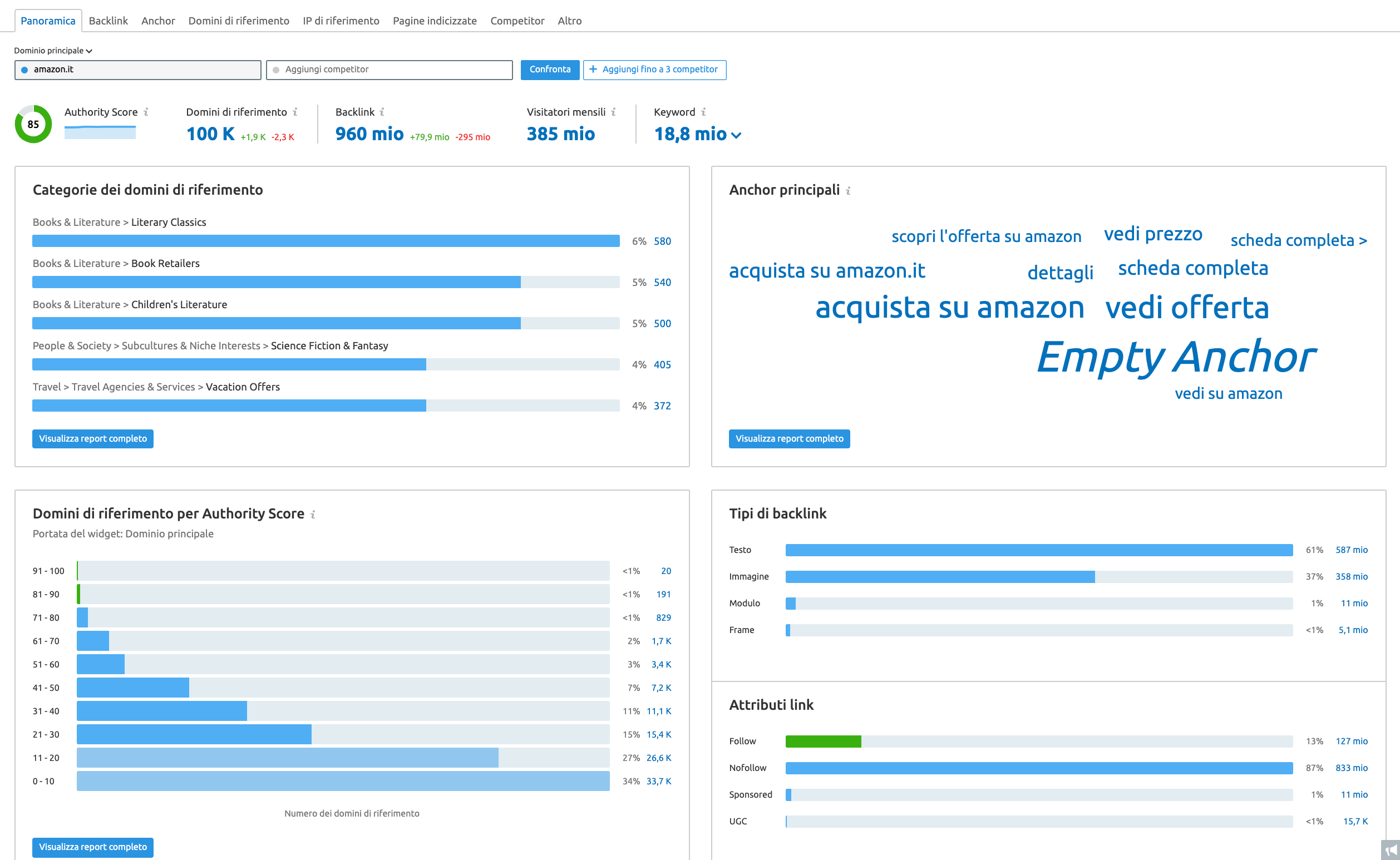The width and height of the screenshot is (1400, 860).
Task: Click the 'dettagli' anchor term
Action: [x=1061, y=273]
